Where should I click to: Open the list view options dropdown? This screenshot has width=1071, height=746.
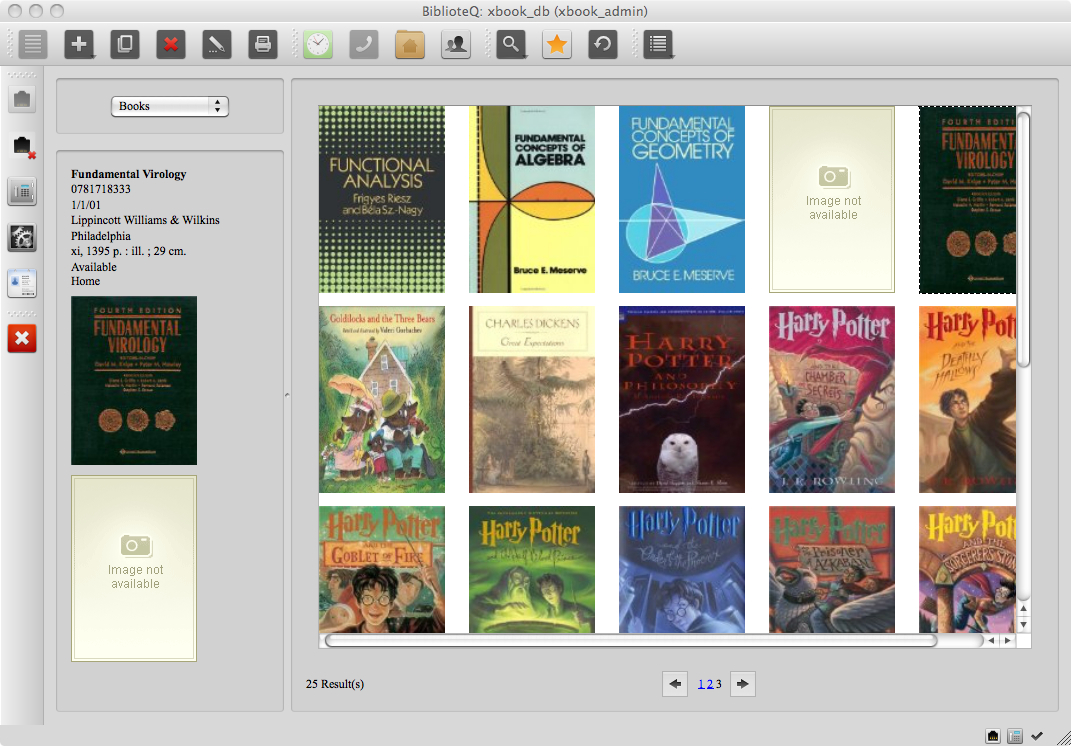coord(658,44)
